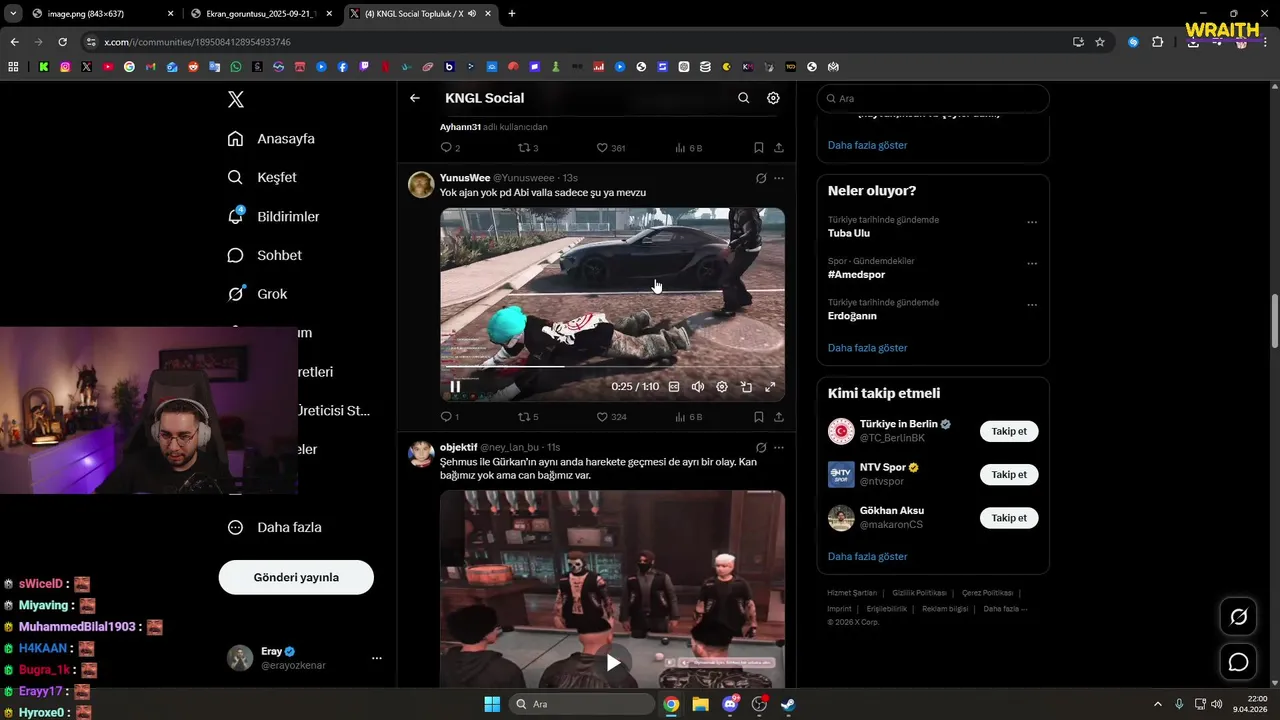Open the floating Grok button
The image size is (1280, 720).
tap(1238, 617)
